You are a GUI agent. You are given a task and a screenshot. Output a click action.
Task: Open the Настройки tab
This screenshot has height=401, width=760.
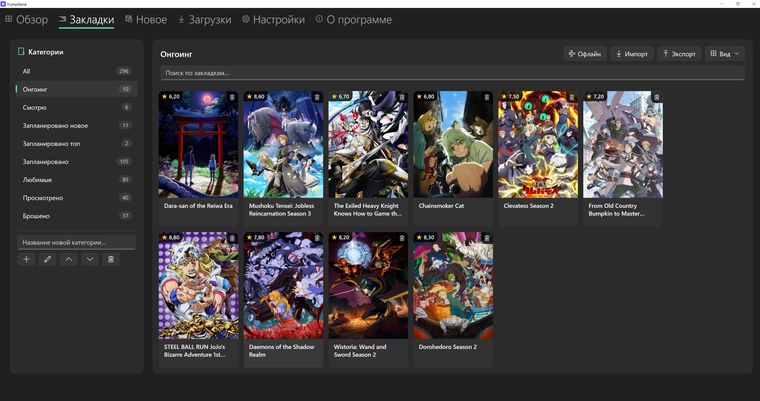(273, 20)
